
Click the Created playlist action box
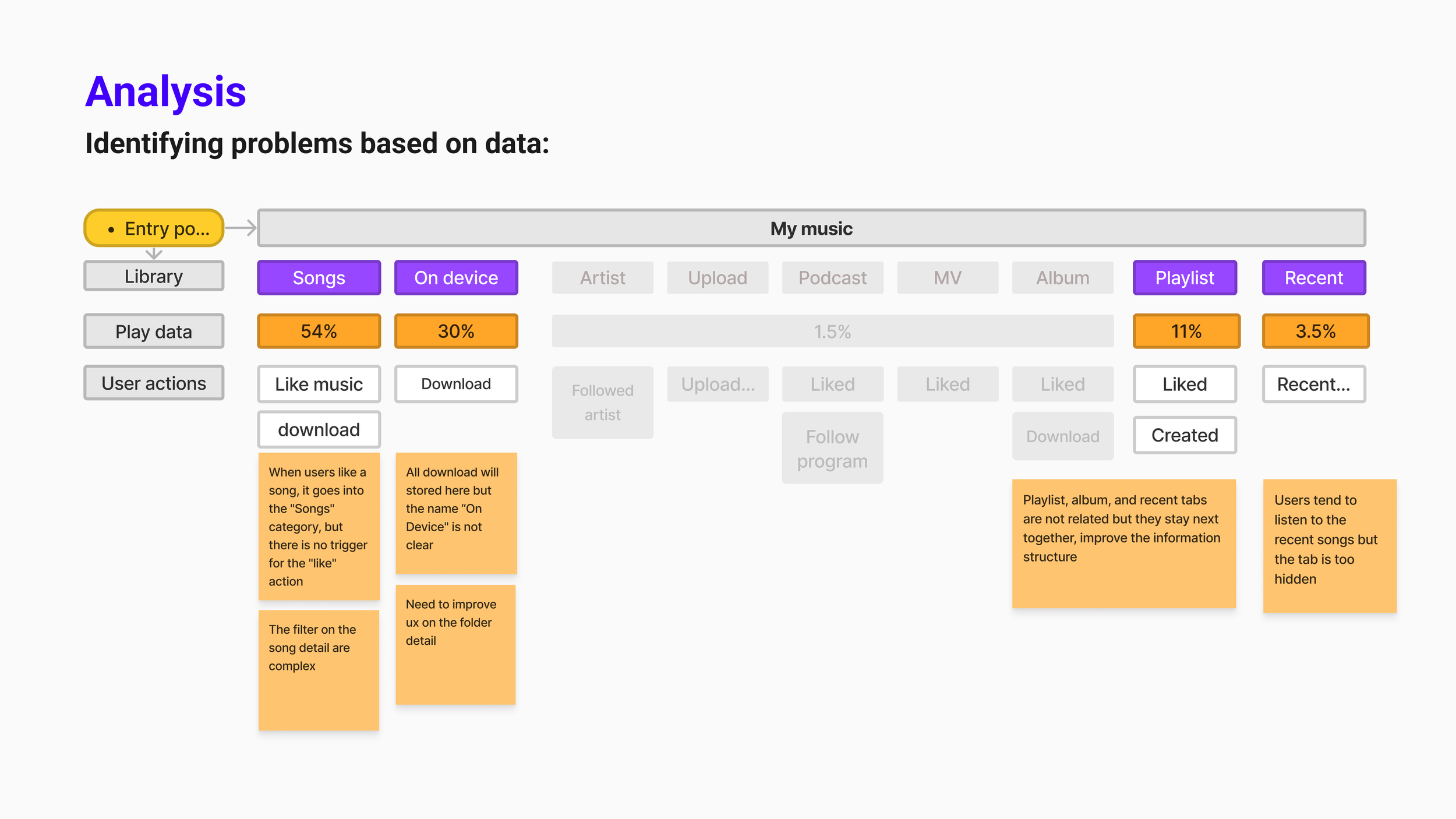[x=1185, y=435]
